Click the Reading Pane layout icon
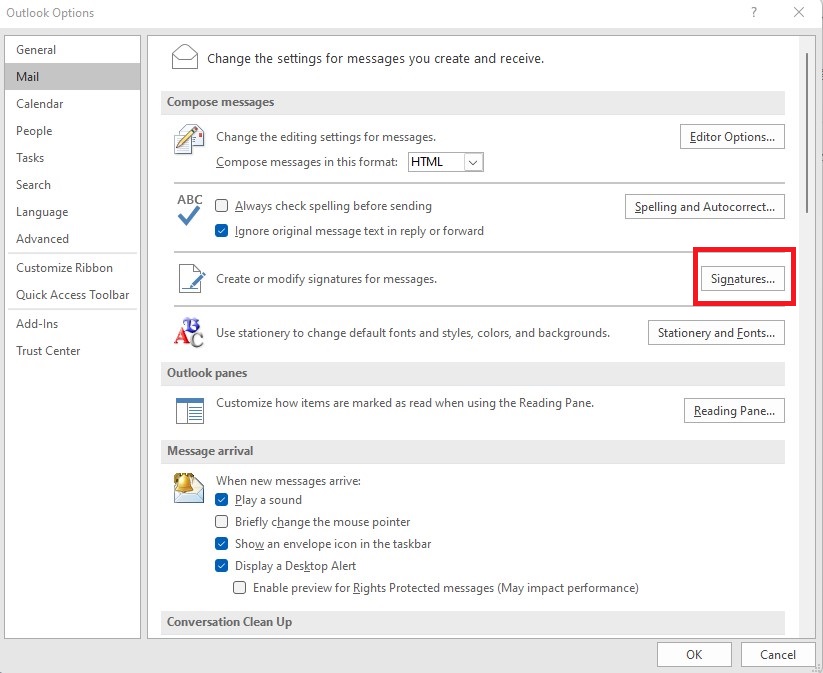This screenshot has height=673, width=823. 189,411
